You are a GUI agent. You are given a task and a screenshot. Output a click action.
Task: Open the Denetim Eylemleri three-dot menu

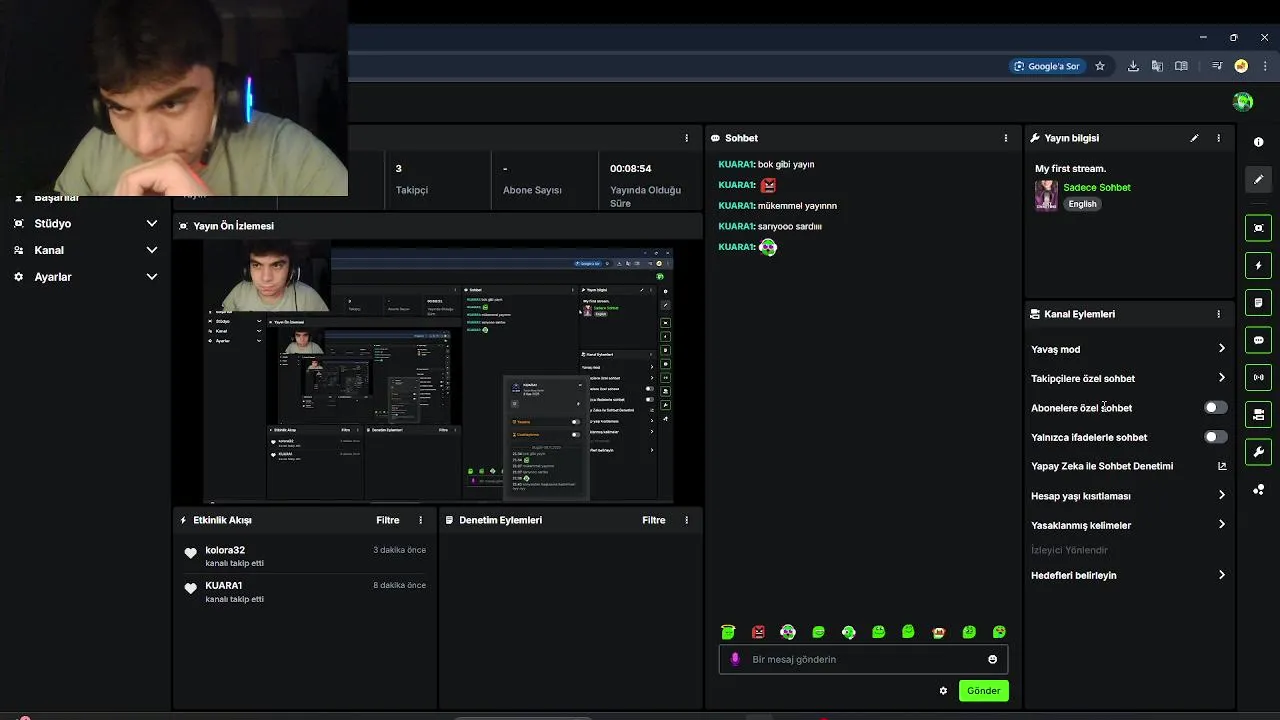pyautogui.click(x=686, y=520)
